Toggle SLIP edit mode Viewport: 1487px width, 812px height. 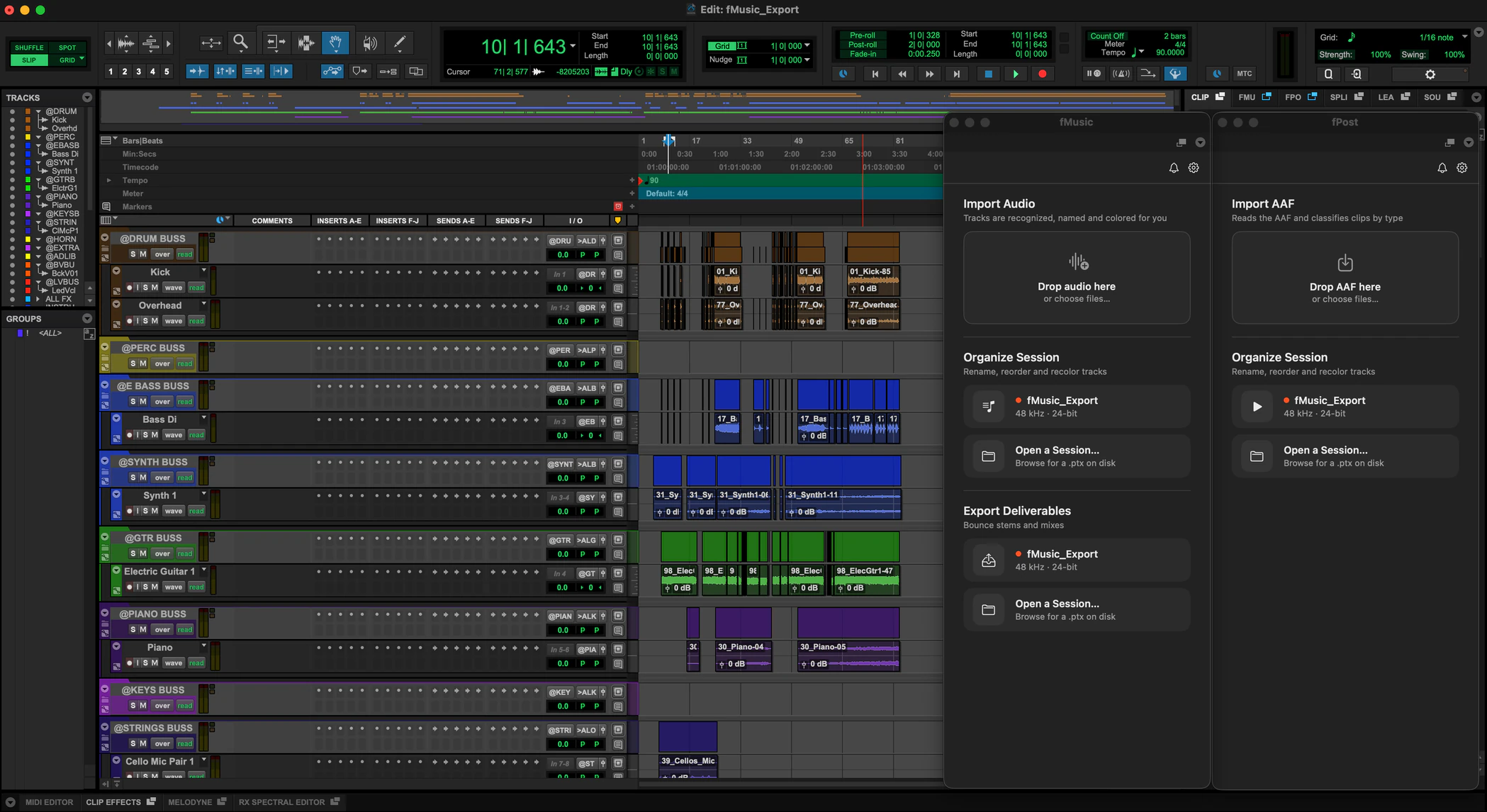29,60
